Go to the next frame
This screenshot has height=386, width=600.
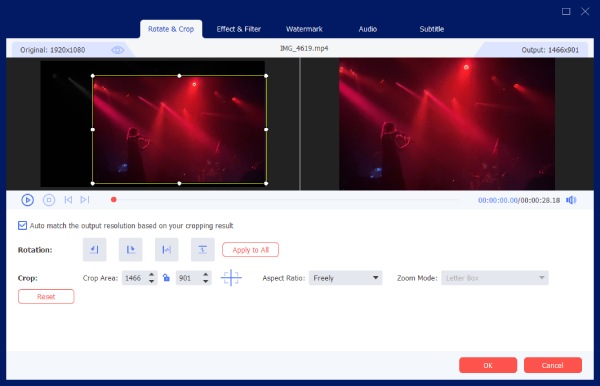[85, 200]
